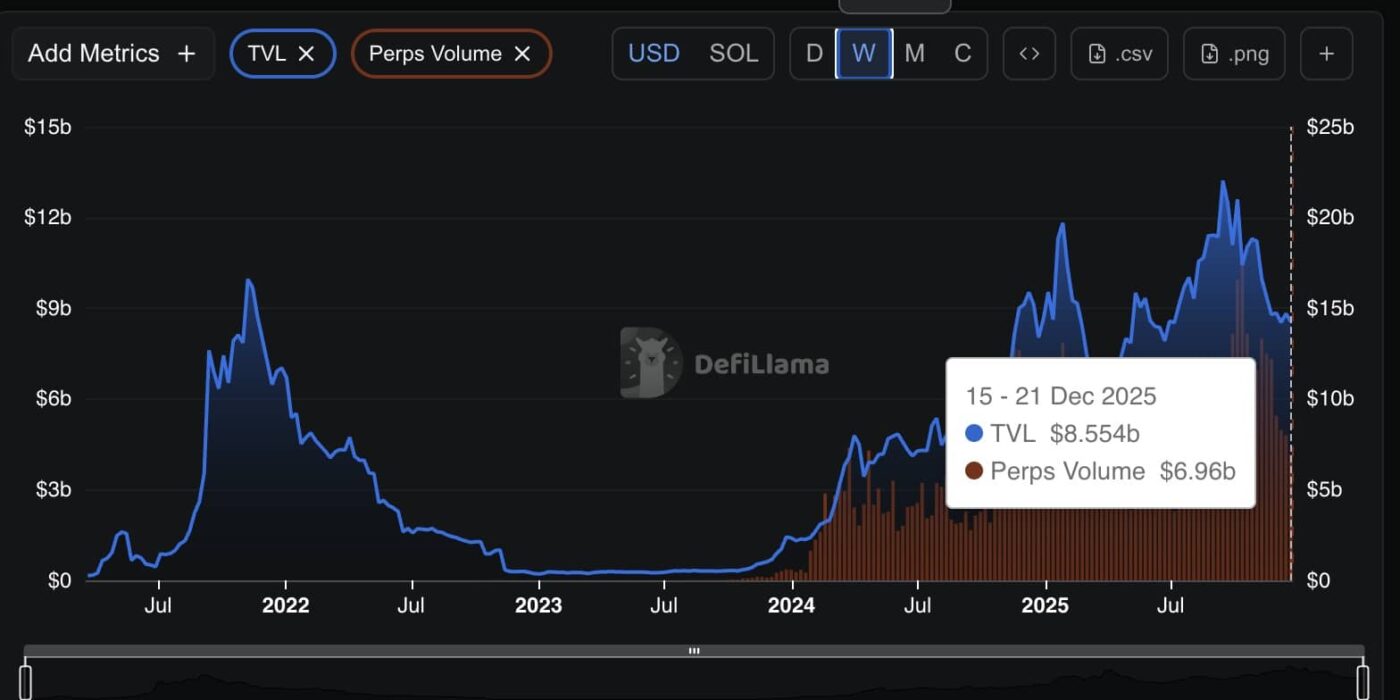
Task: Select cumulative option C
Action: coord(962,54)
